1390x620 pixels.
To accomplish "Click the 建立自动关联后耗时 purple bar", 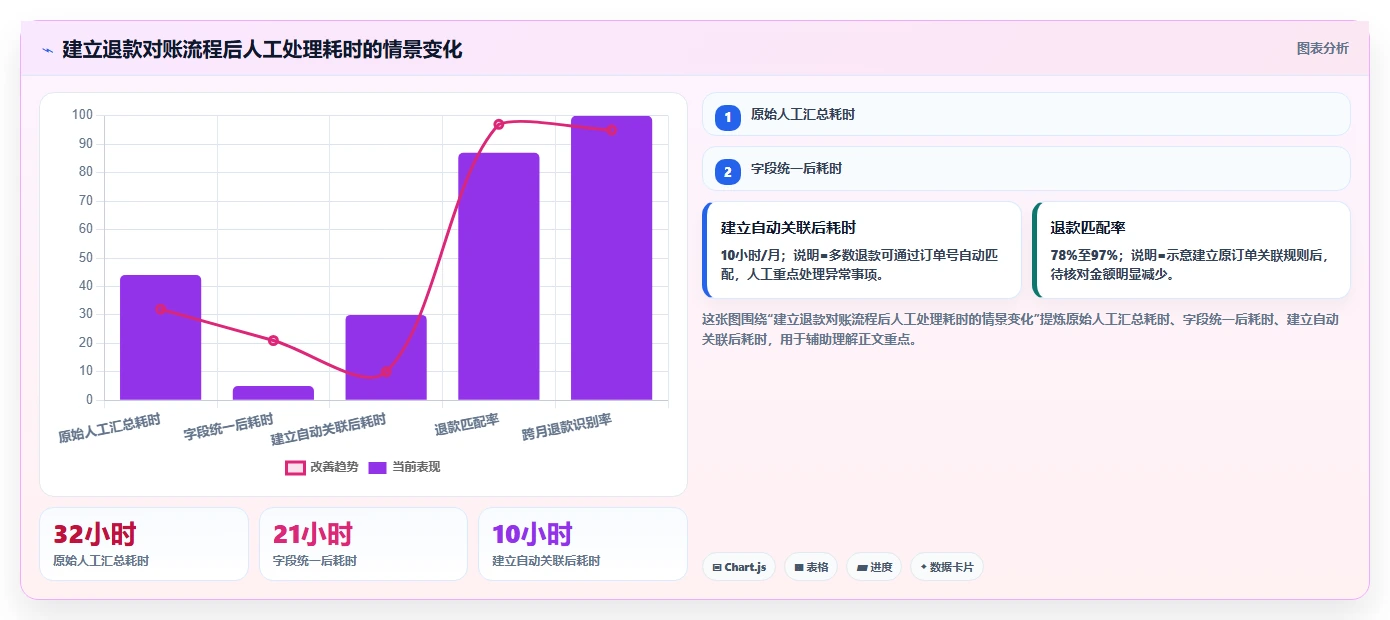I will (x=386, y=357).
